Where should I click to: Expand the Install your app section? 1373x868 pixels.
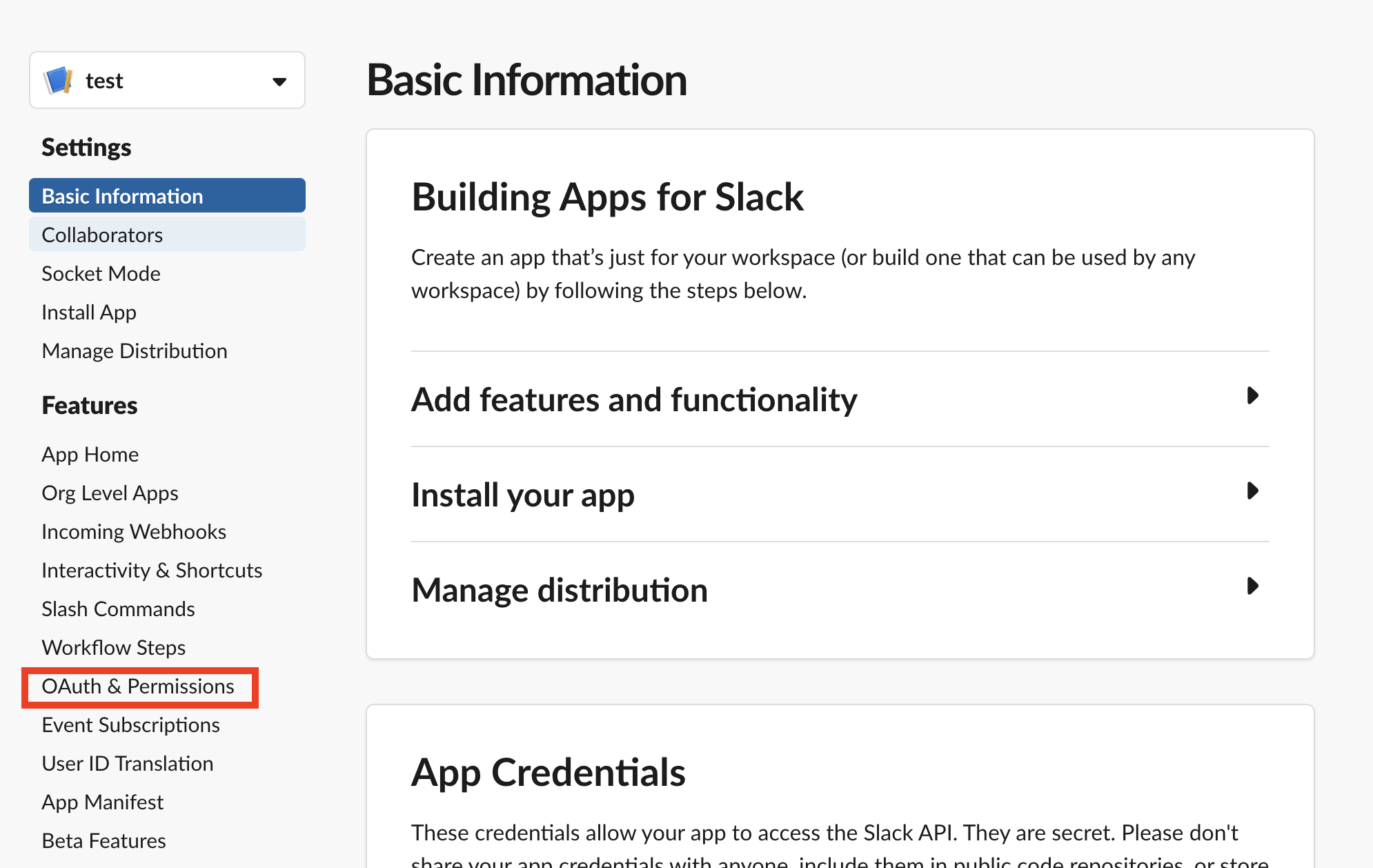(523, 494)
